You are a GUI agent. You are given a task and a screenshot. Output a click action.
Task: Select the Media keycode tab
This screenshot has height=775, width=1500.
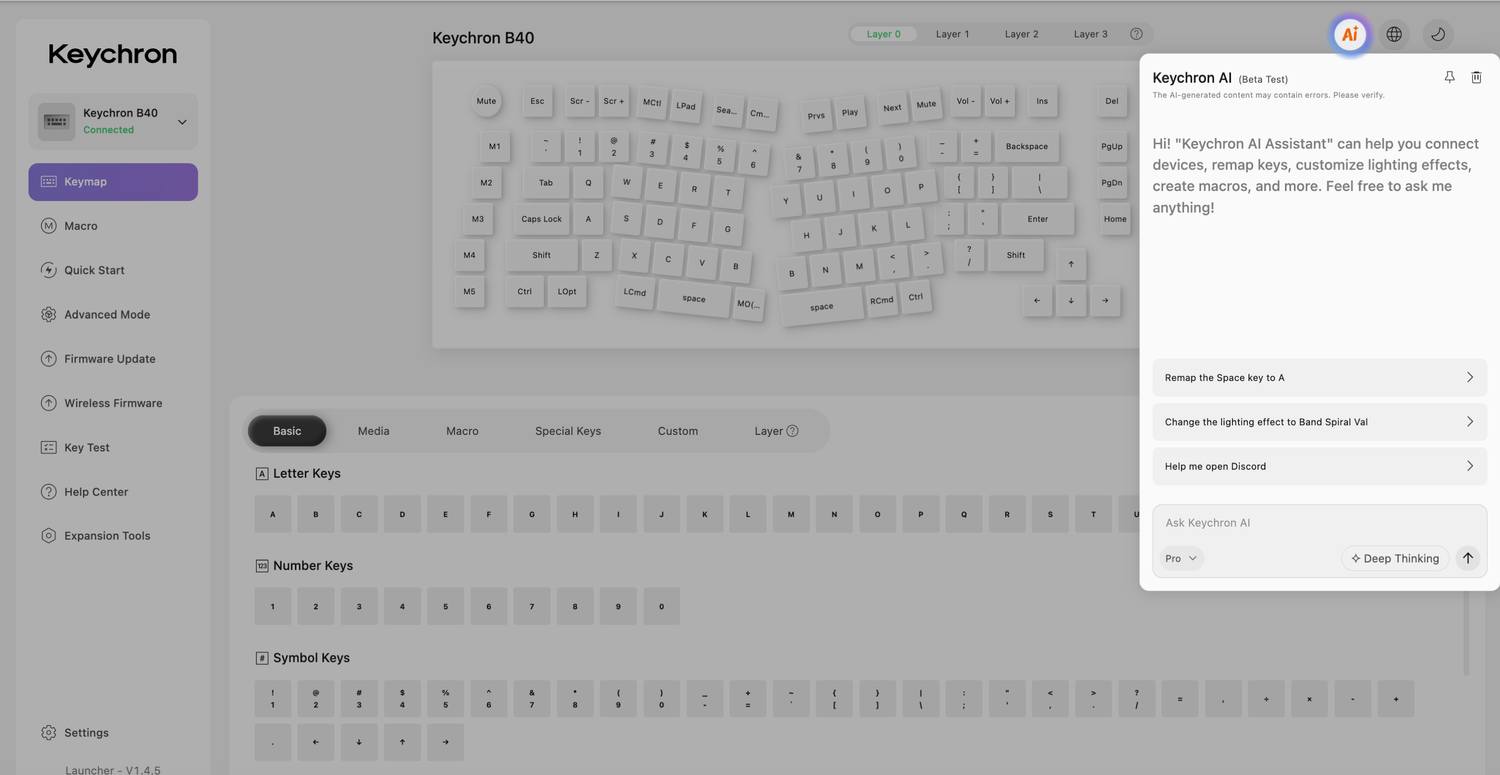point(374,431)
